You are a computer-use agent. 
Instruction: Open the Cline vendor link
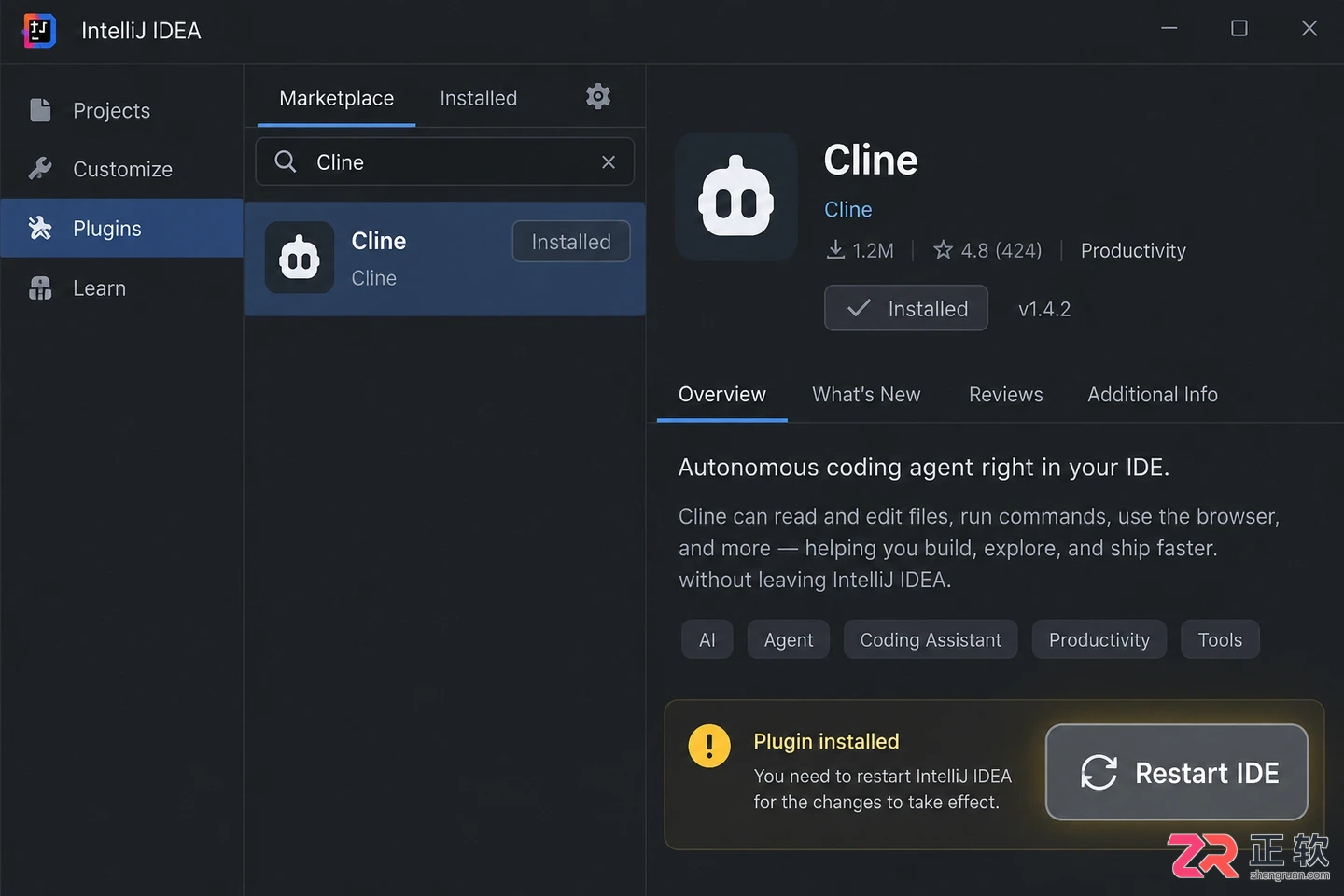pyautogui.click(x=848, y=210)
